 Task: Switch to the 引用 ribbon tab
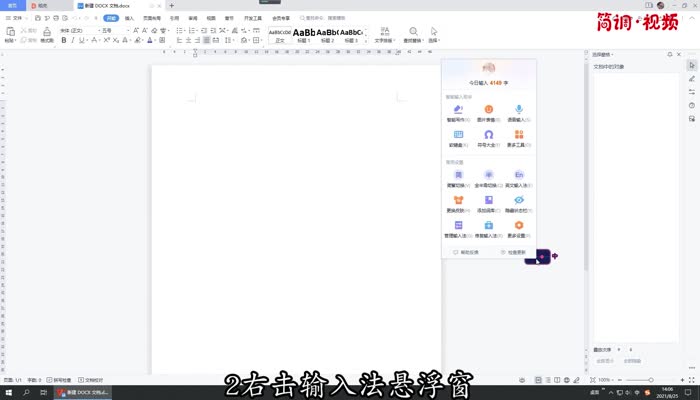[x=174, y=18]
